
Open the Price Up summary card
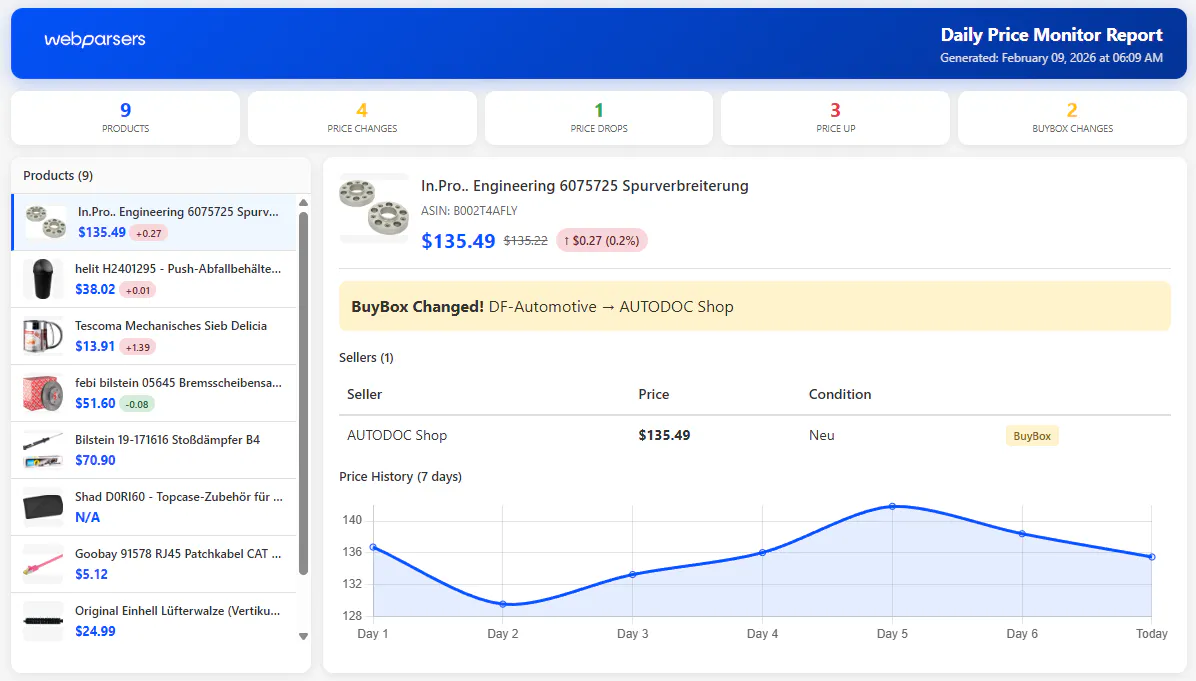tap(835, 118)
